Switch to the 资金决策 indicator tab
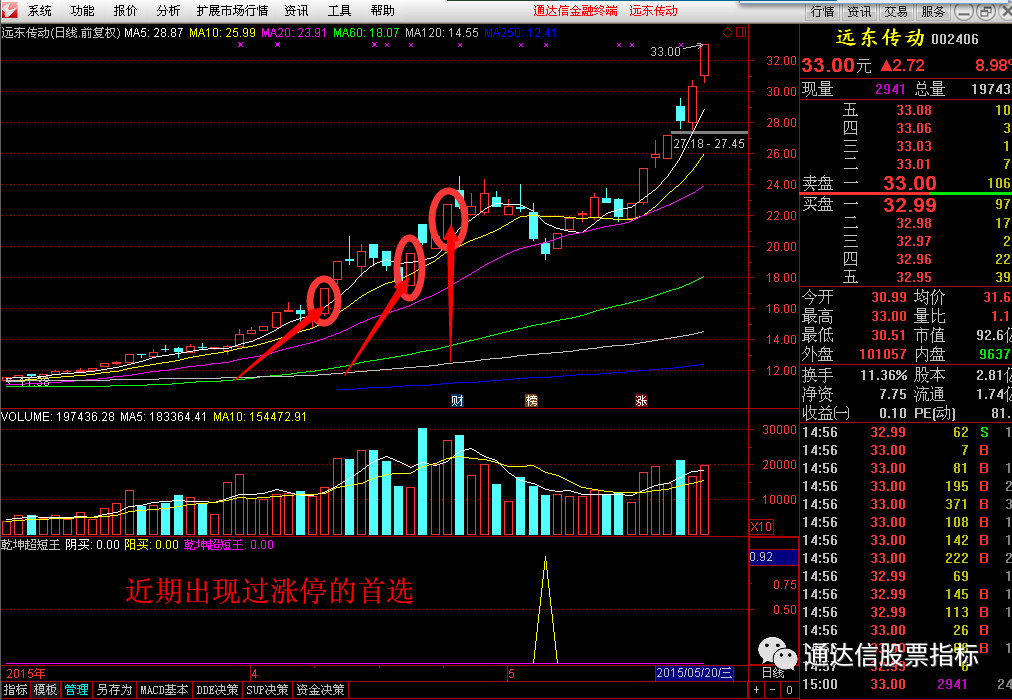The height and width of the screenshot is (700, 1012). tap(320, 690)
